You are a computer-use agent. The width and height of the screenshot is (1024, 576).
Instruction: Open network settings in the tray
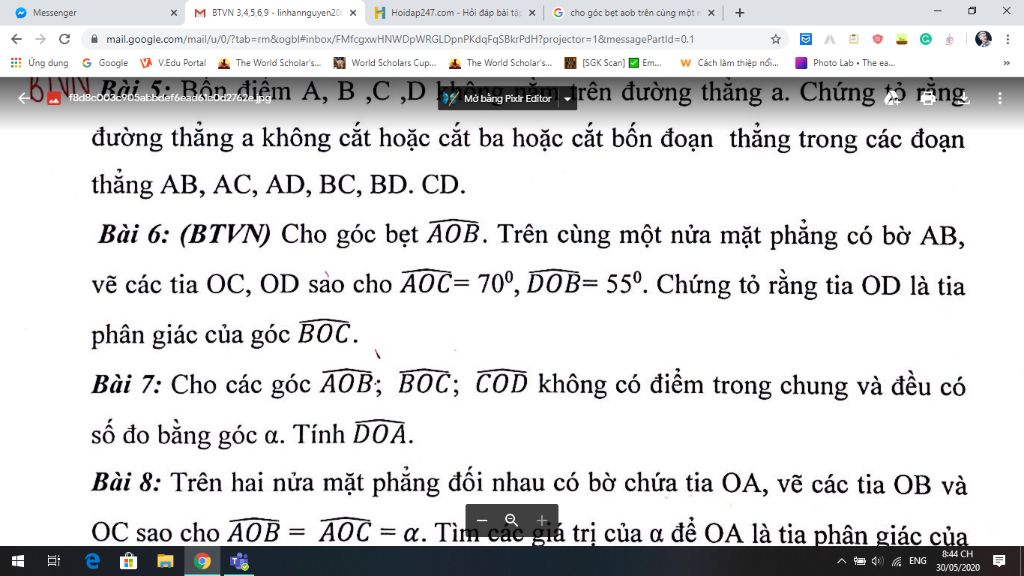(x=897, y=561)
